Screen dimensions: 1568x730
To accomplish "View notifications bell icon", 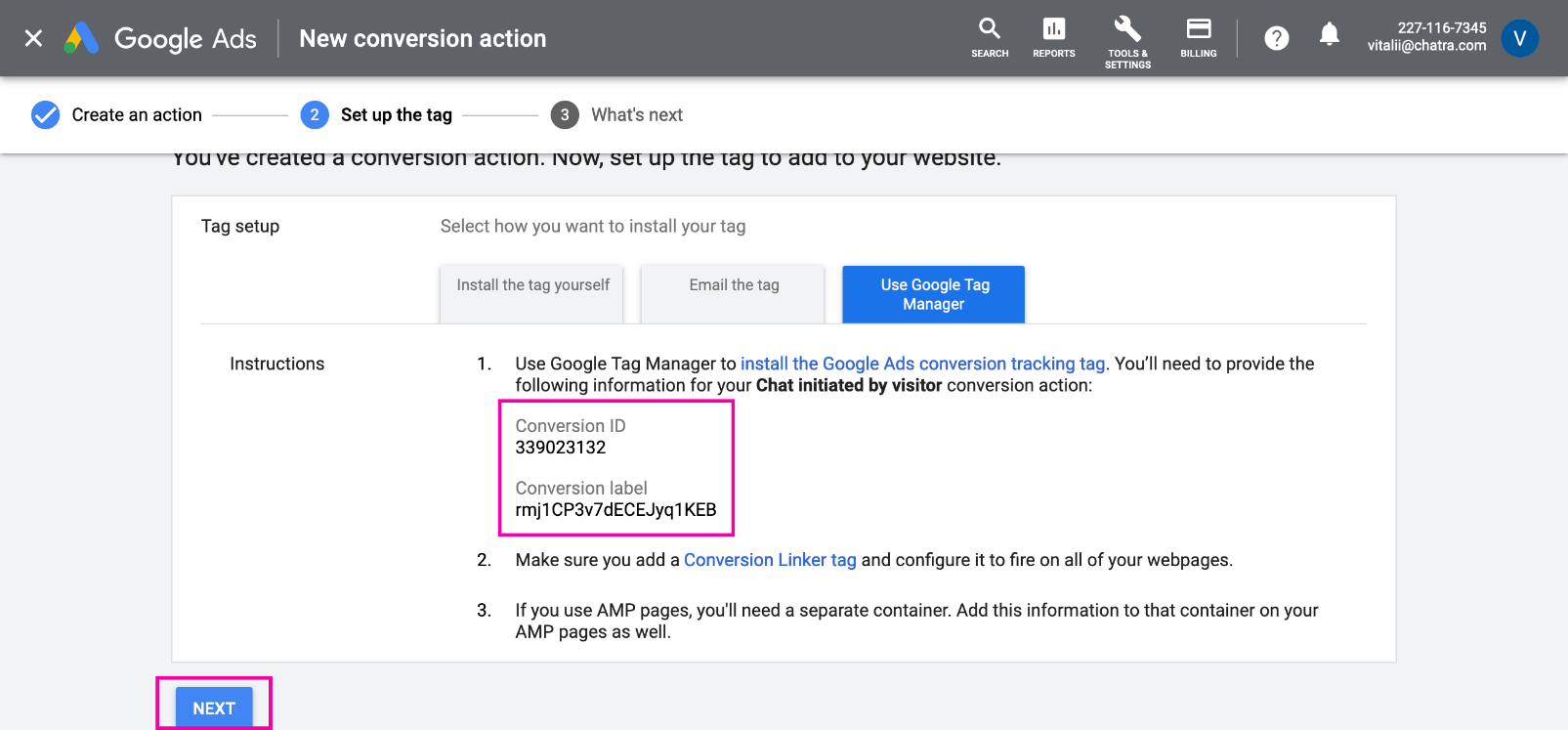I will [x=1329, y=36].
